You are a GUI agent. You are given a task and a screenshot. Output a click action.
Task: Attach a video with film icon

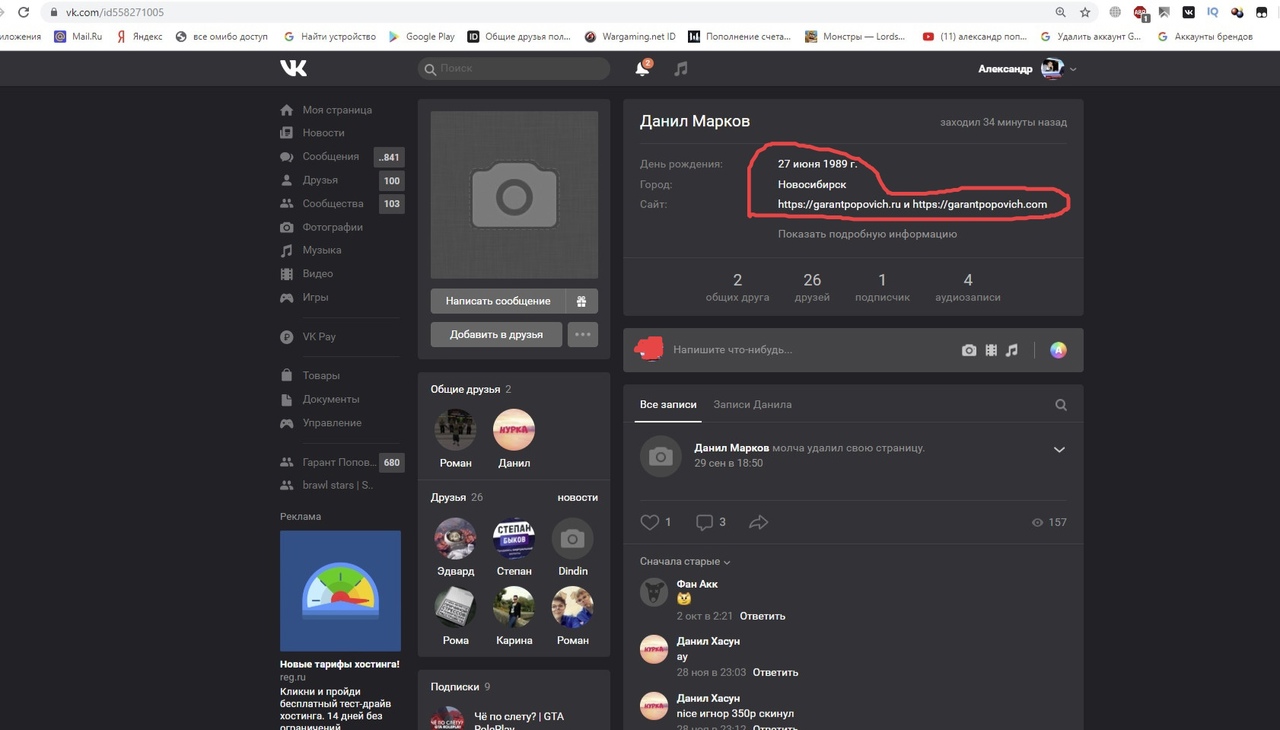point(991,350)
